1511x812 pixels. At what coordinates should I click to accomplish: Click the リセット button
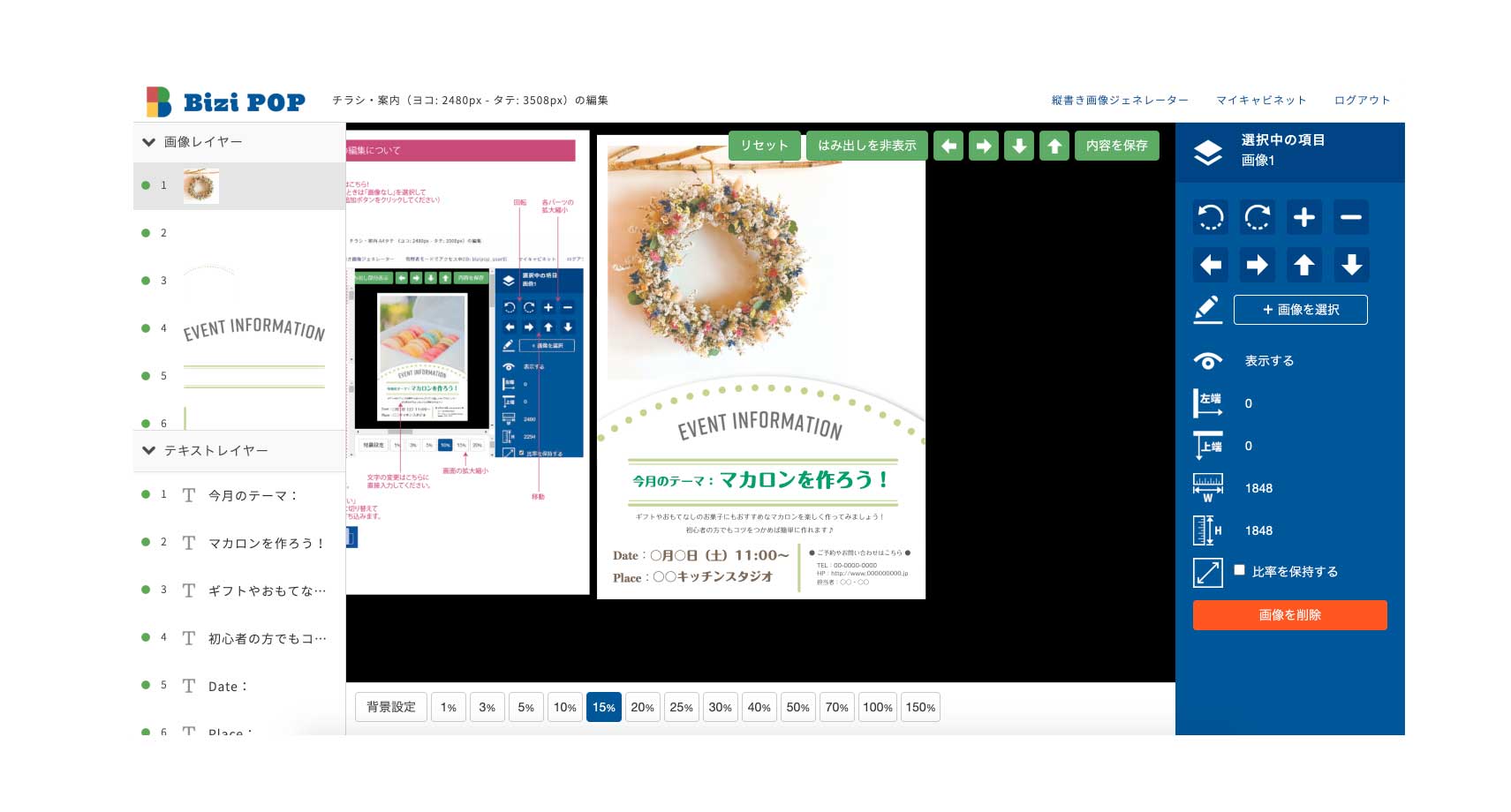point(764,146)
